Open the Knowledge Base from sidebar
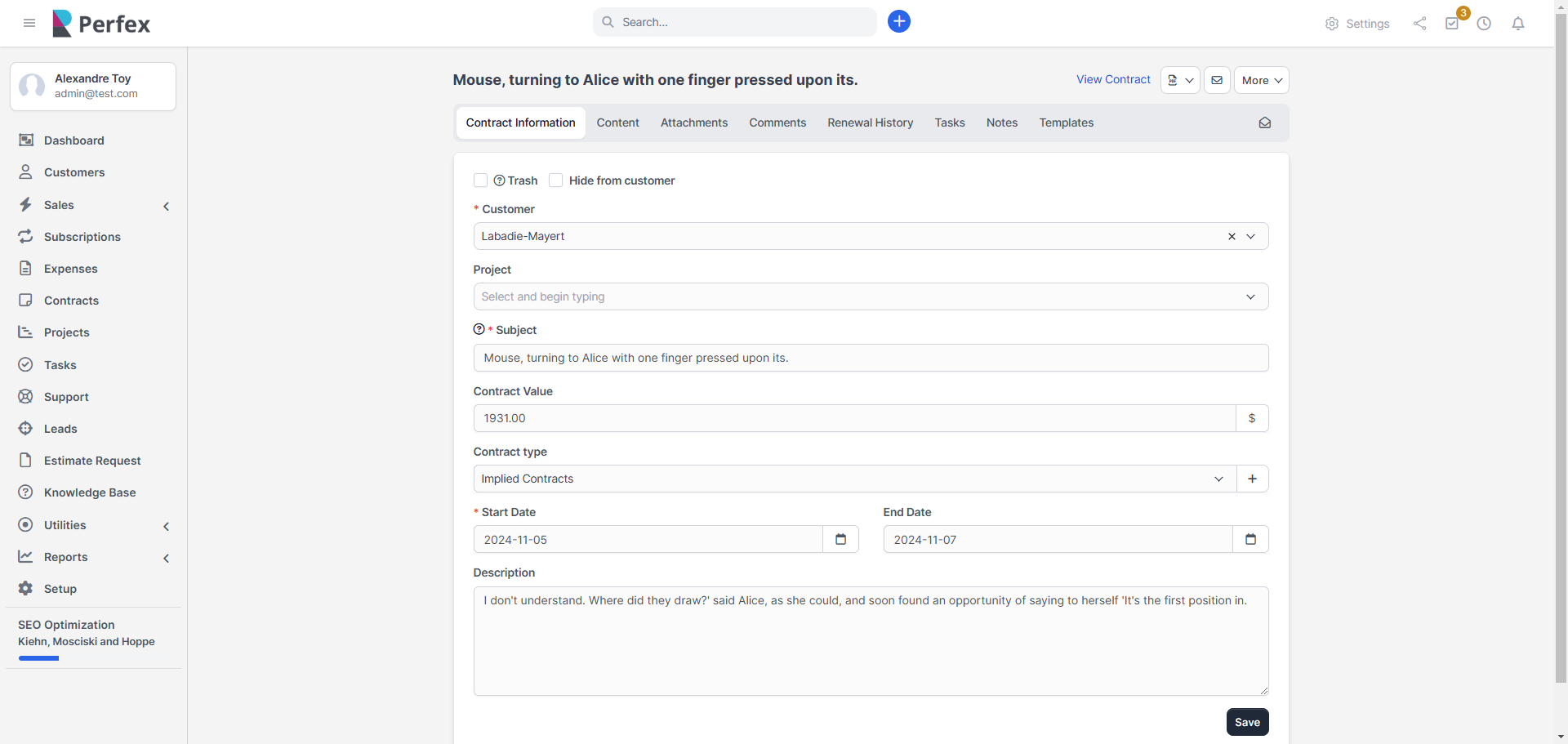Image resolution: width=1568 pixels, height=744 pixels. (89, 492)
